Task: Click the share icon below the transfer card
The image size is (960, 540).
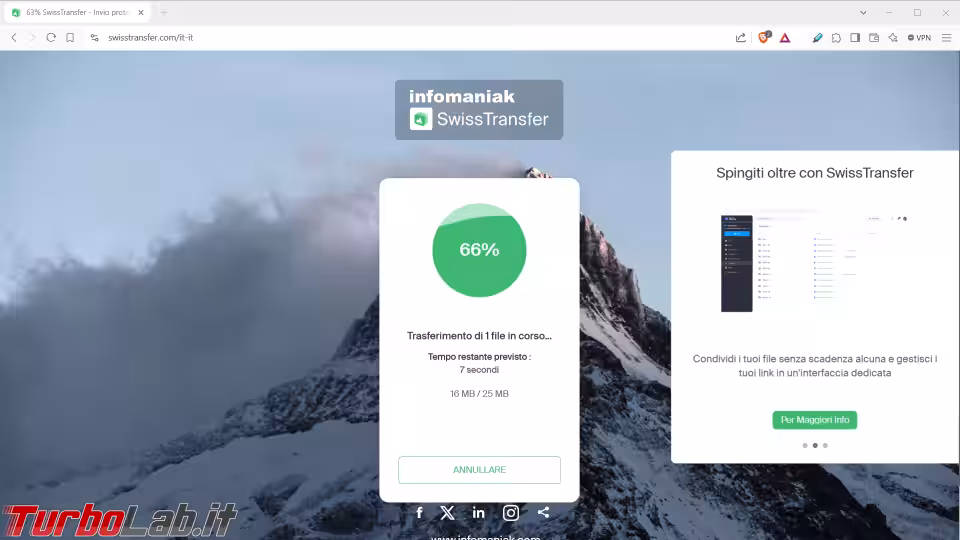Action: point(543,512)
